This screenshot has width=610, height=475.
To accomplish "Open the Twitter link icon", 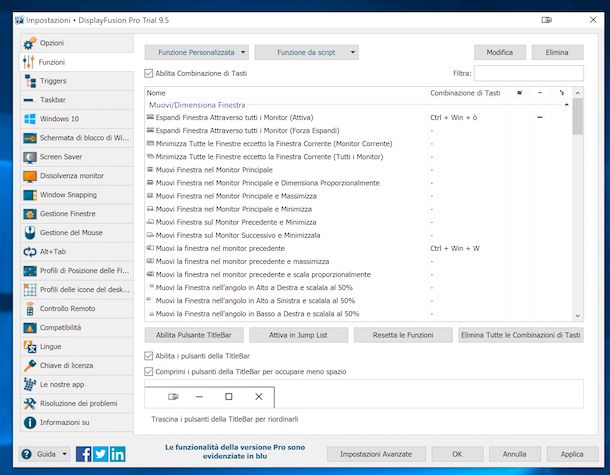I will pyautogui.click(x=100, y=454).
